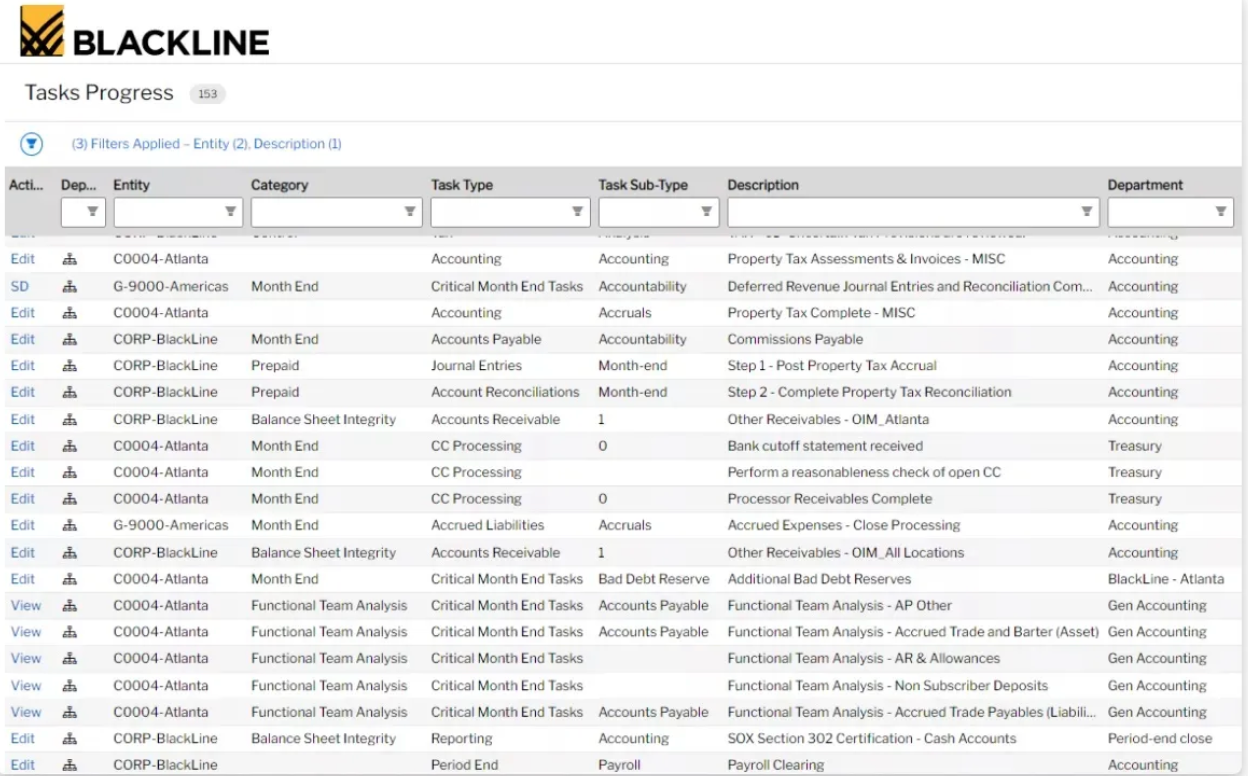The image size is (1248, 776).
Task: Click the dependency icon for AR & Allowances row
Action: pos(70,658)
